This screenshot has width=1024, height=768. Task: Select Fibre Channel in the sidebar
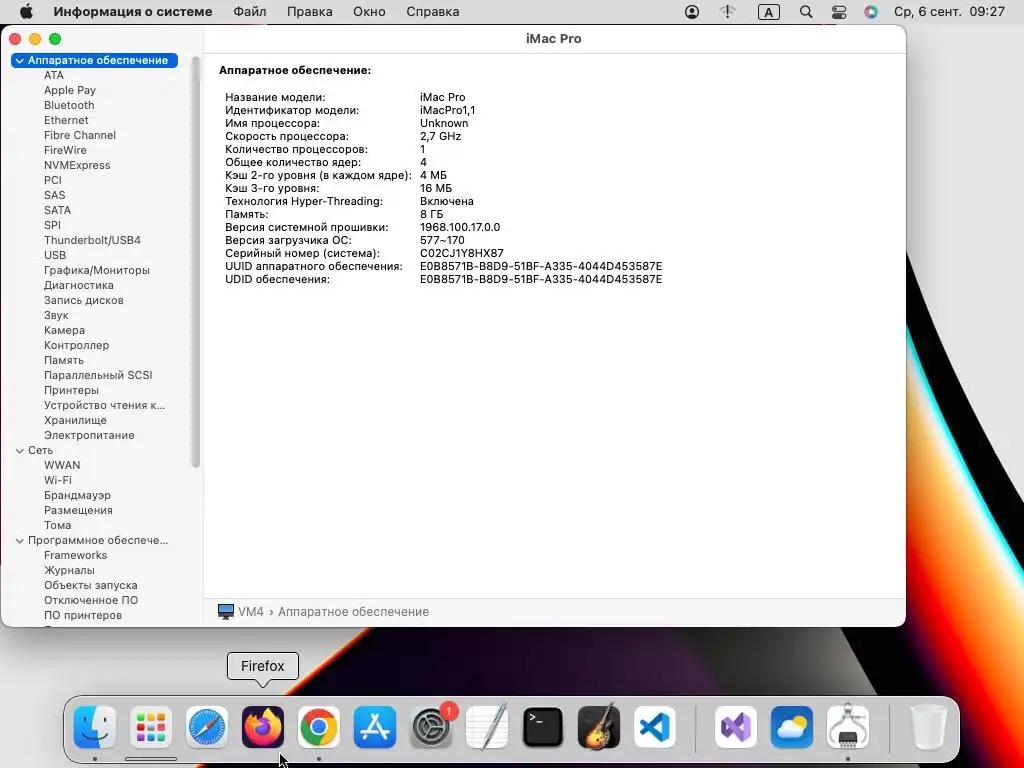click(x=80, y=135)
